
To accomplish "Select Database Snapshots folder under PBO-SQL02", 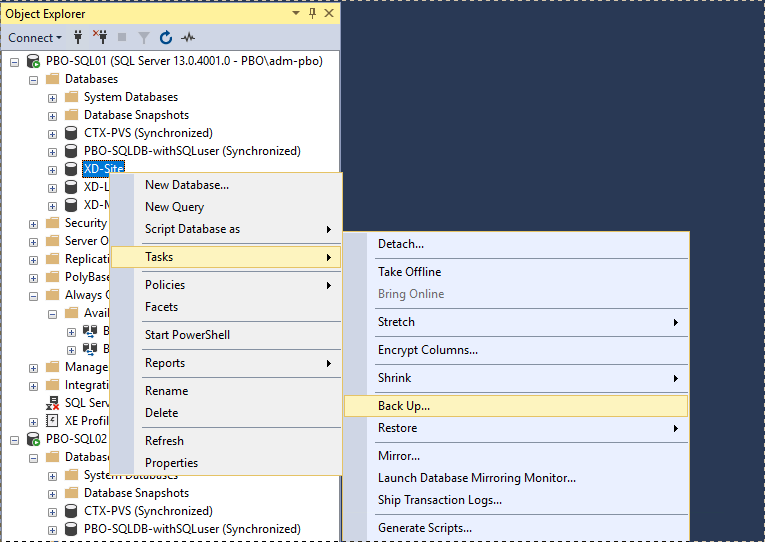I will click(x=136, y=493).
